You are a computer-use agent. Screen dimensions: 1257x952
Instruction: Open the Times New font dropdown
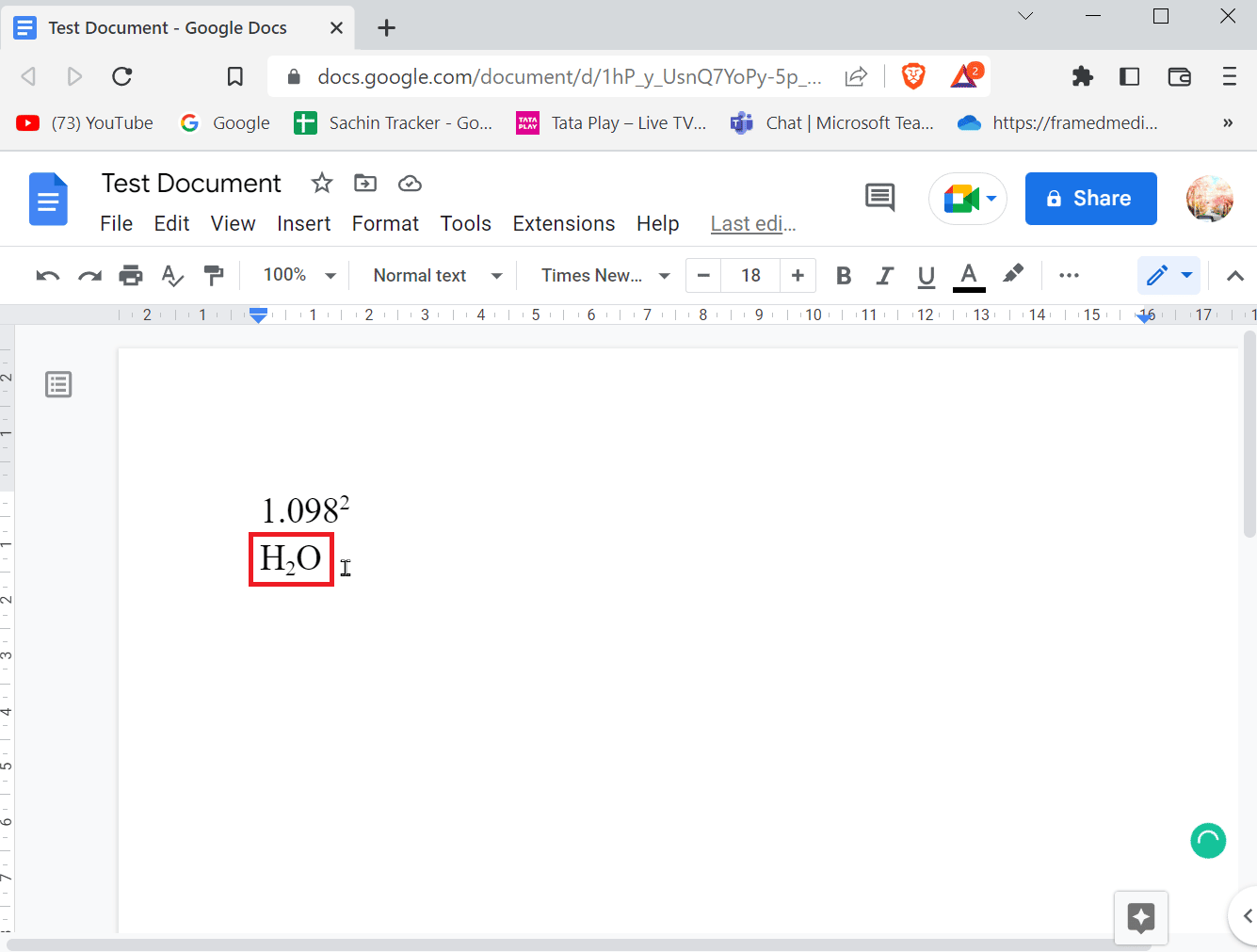pos(605,275)
